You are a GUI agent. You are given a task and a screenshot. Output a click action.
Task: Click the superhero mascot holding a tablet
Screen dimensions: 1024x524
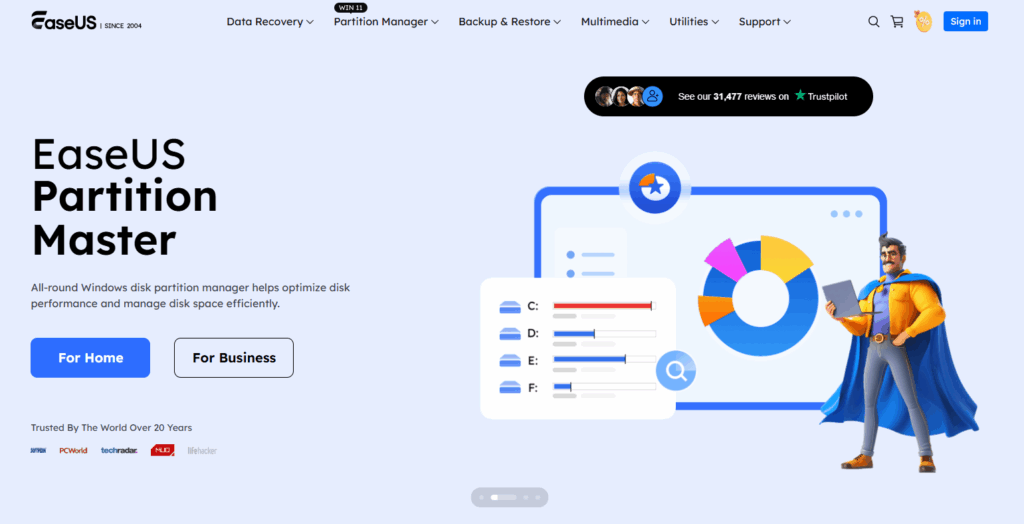coord(901,353)
